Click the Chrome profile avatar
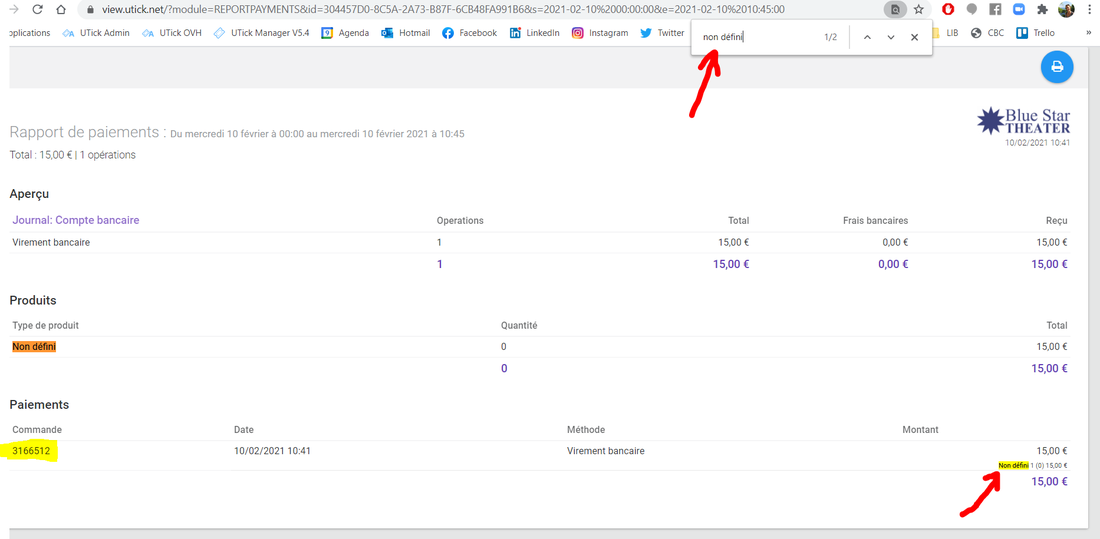Viewport: 1100px width, 539px height. pos(1066,10)
